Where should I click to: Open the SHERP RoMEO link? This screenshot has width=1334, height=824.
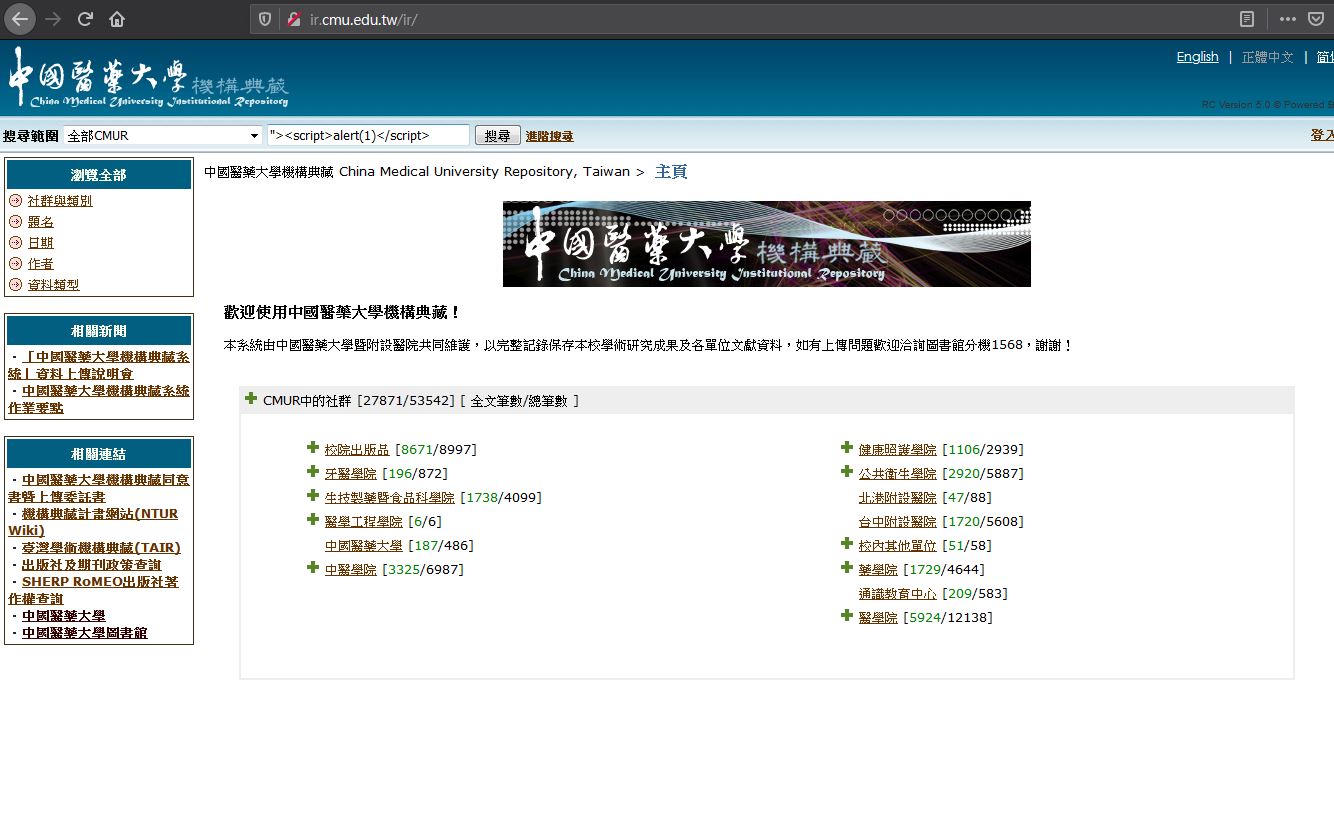93,590
